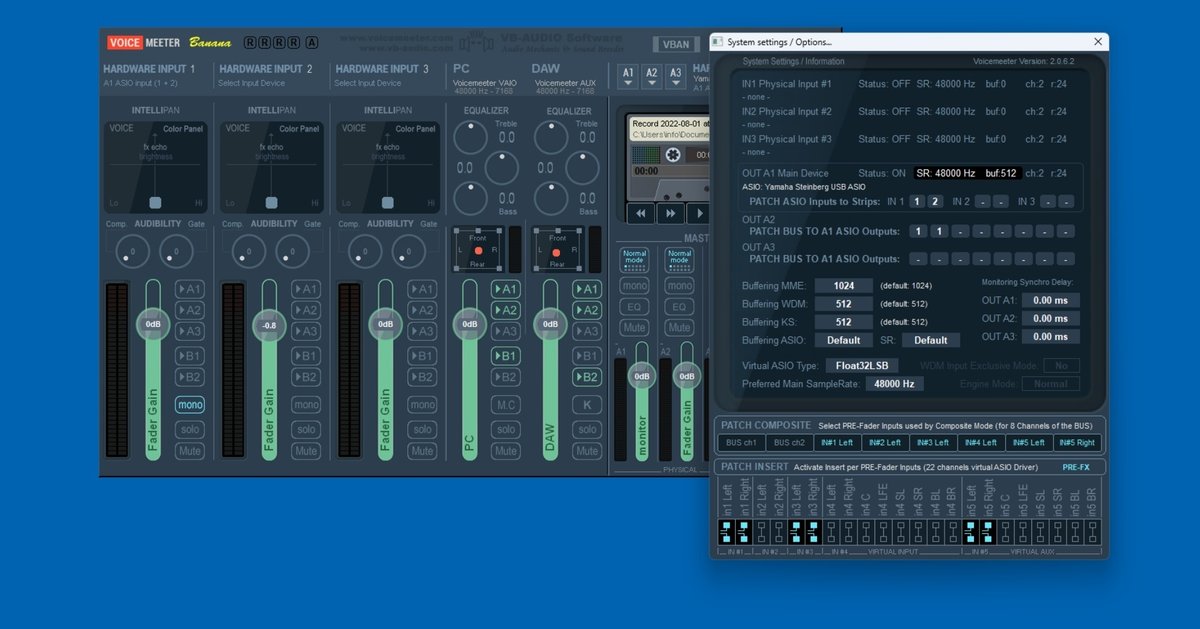Toggle B1 routing on Hardware Input 1
Viewport: 1200px width, 629px height.
pos(190,356)
